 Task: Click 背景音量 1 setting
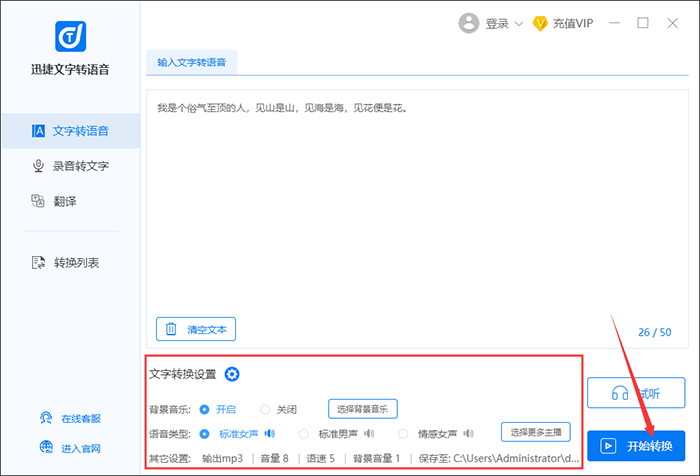pos(376,459)
